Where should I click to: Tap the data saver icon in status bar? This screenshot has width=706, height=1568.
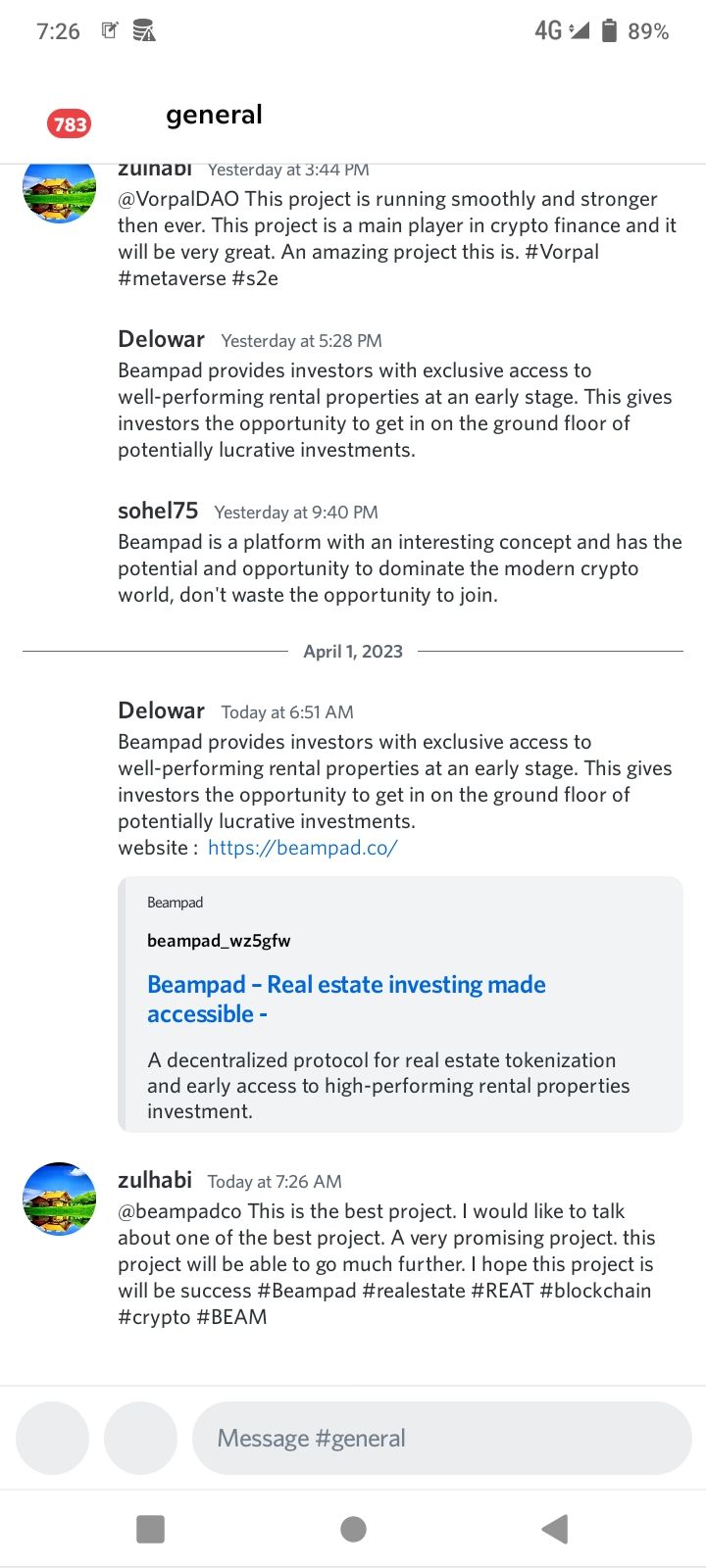coord(144,30)
